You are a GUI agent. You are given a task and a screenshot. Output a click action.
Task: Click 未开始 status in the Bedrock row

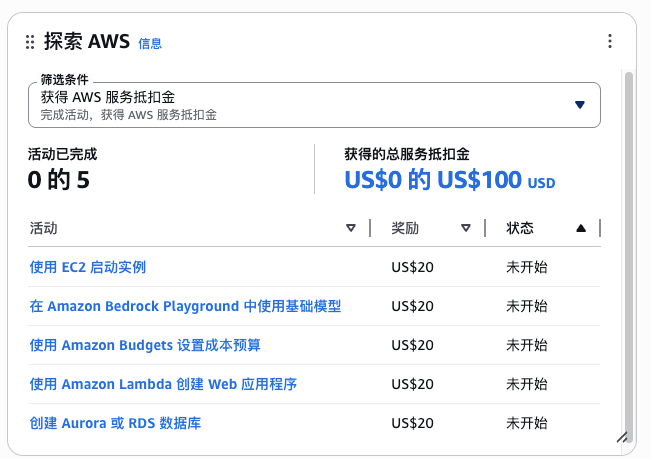[x=526, y=306]
